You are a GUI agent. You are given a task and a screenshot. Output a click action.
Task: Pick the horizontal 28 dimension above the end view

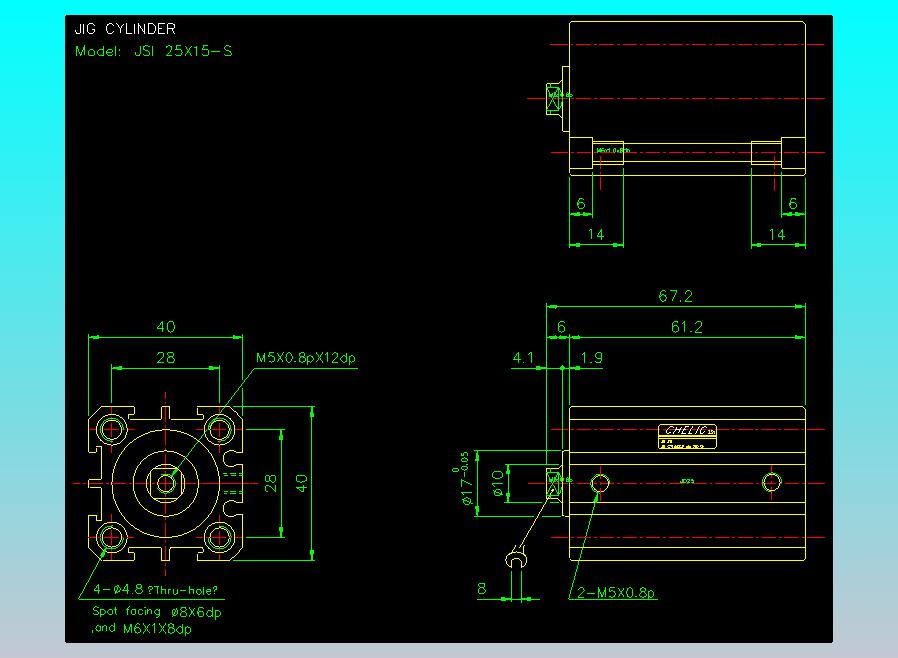(x=166, y=358)
